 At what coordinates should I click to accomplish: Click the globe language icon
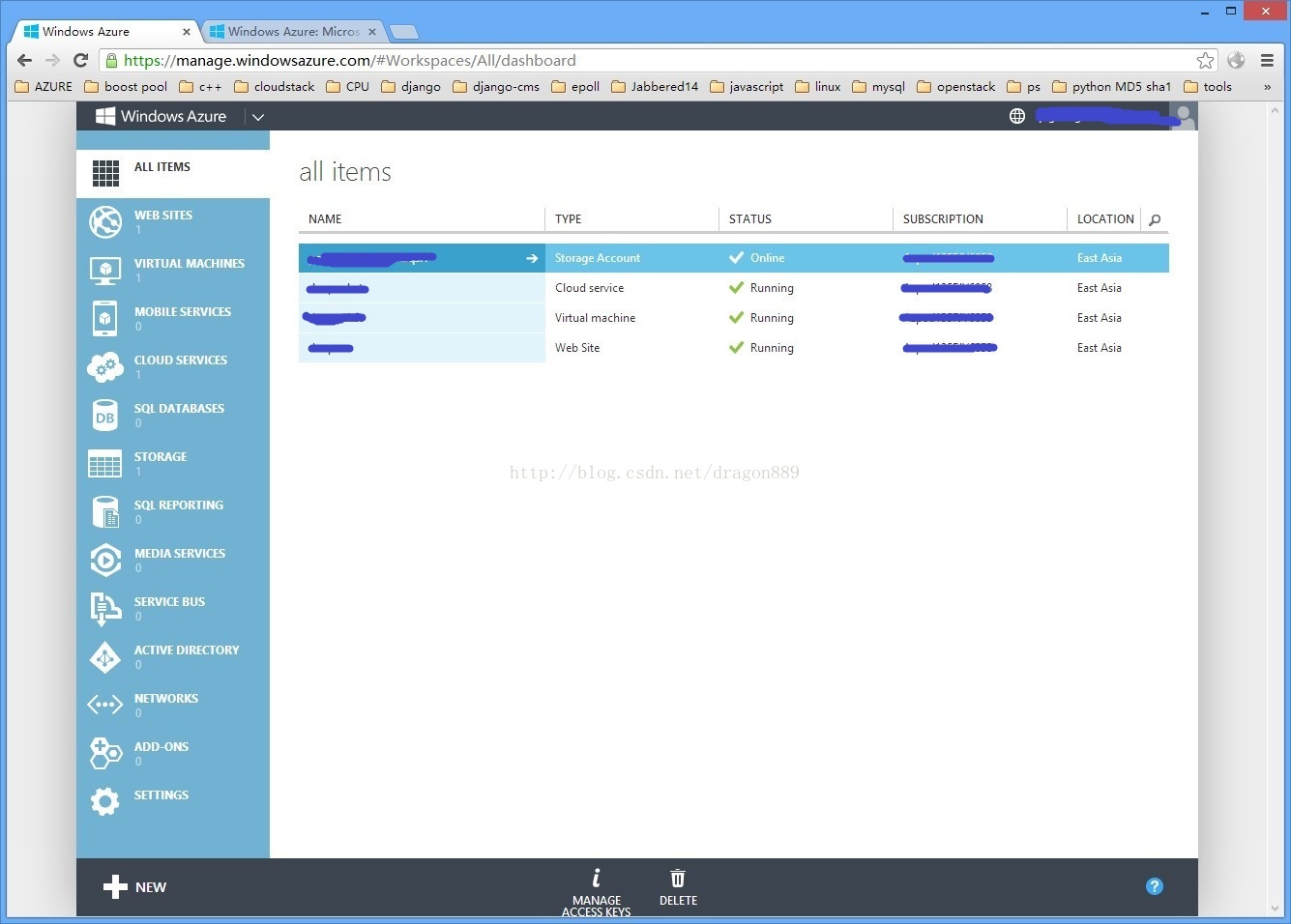pyautogui.click(x=1017, y=116)
